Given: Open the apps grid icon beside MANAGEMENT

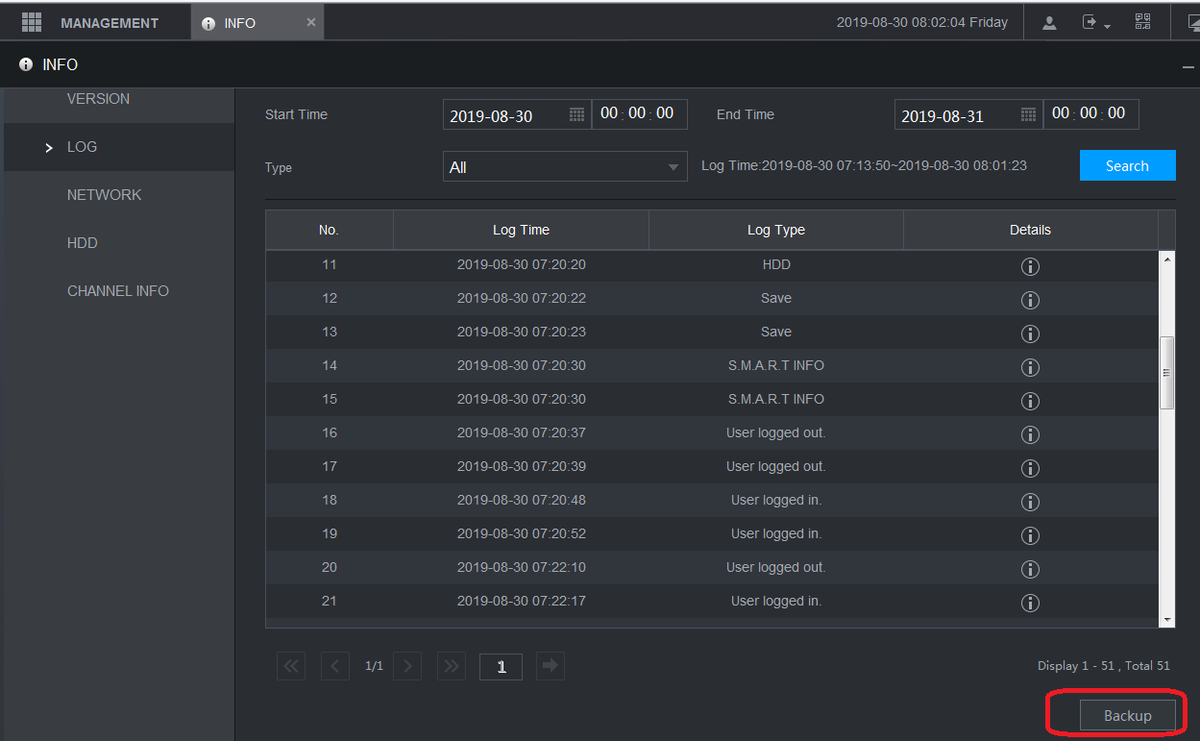Looking at the screenshot, I should pos(31,22).
